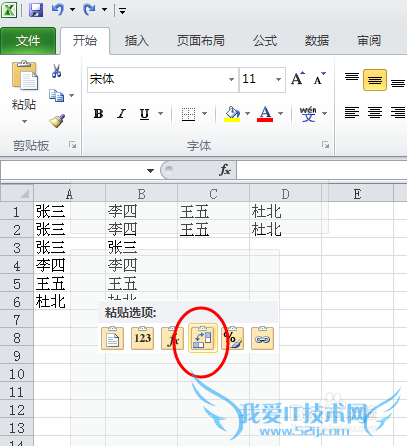Select the Format Painter brush

click(x=57, y=121)
